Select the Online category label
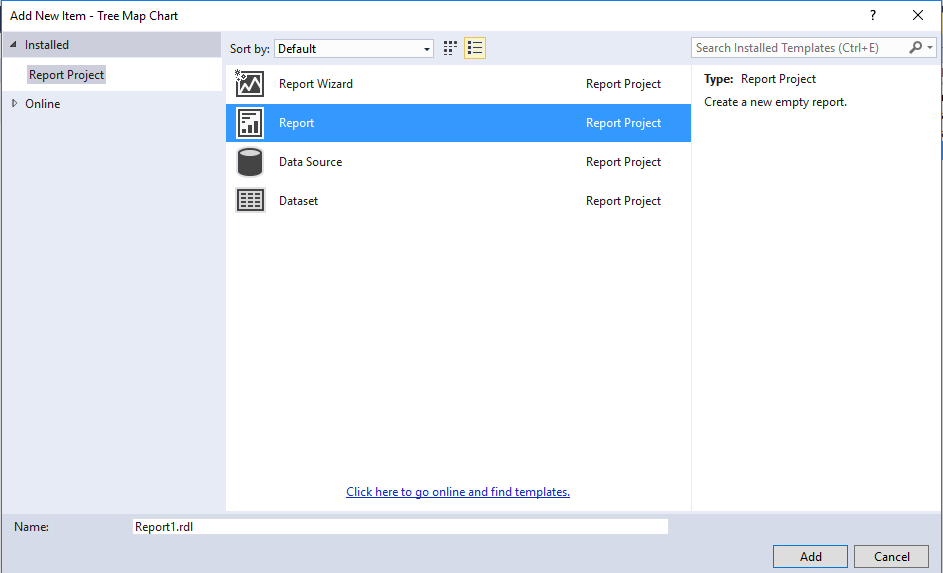This screenshot has width=943, height=573. 43,103
